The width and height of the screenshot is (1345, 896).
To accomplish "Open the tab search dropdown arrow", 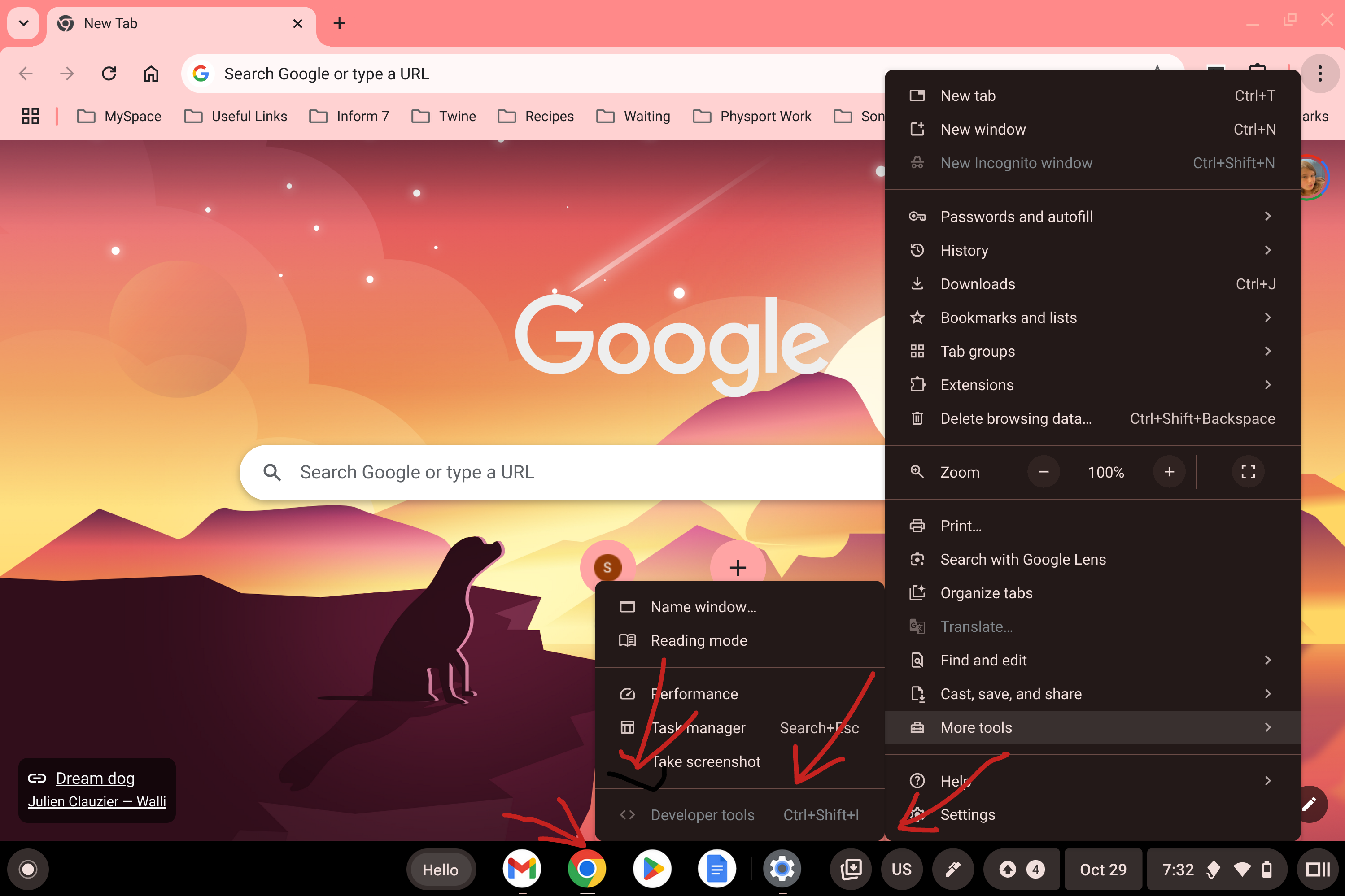I will tap(23, 23).
